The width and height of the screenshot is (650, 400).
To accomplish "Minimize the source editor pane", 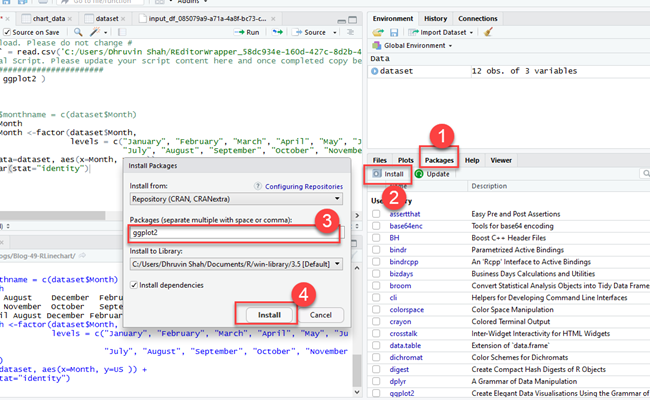I will click(x=341, y=20).
